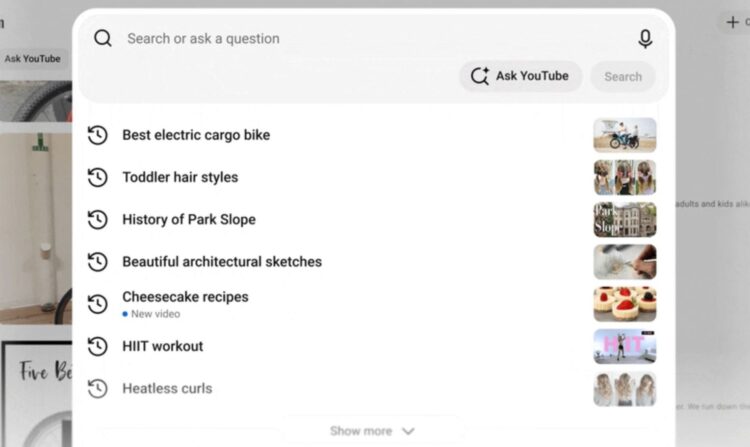Click the Search button
Screen dimensions: 750x447
623,76
